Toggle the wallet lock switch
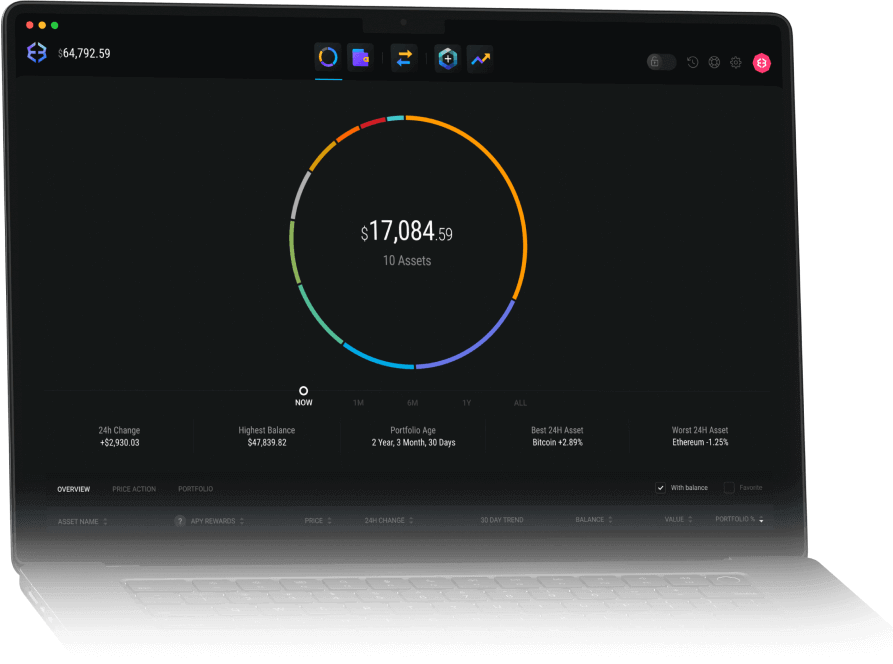 (x=661, y=62)
